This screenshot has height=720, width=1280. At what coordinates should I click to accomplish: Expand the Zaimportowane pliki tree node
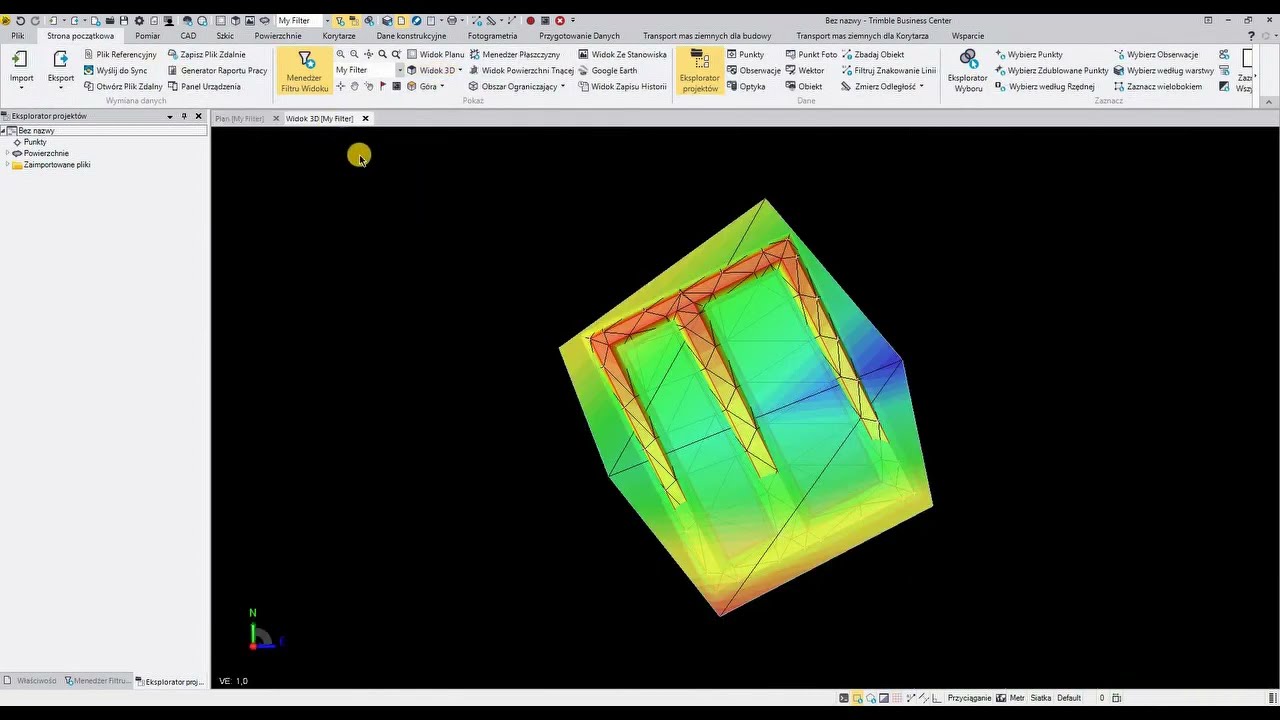8,165
